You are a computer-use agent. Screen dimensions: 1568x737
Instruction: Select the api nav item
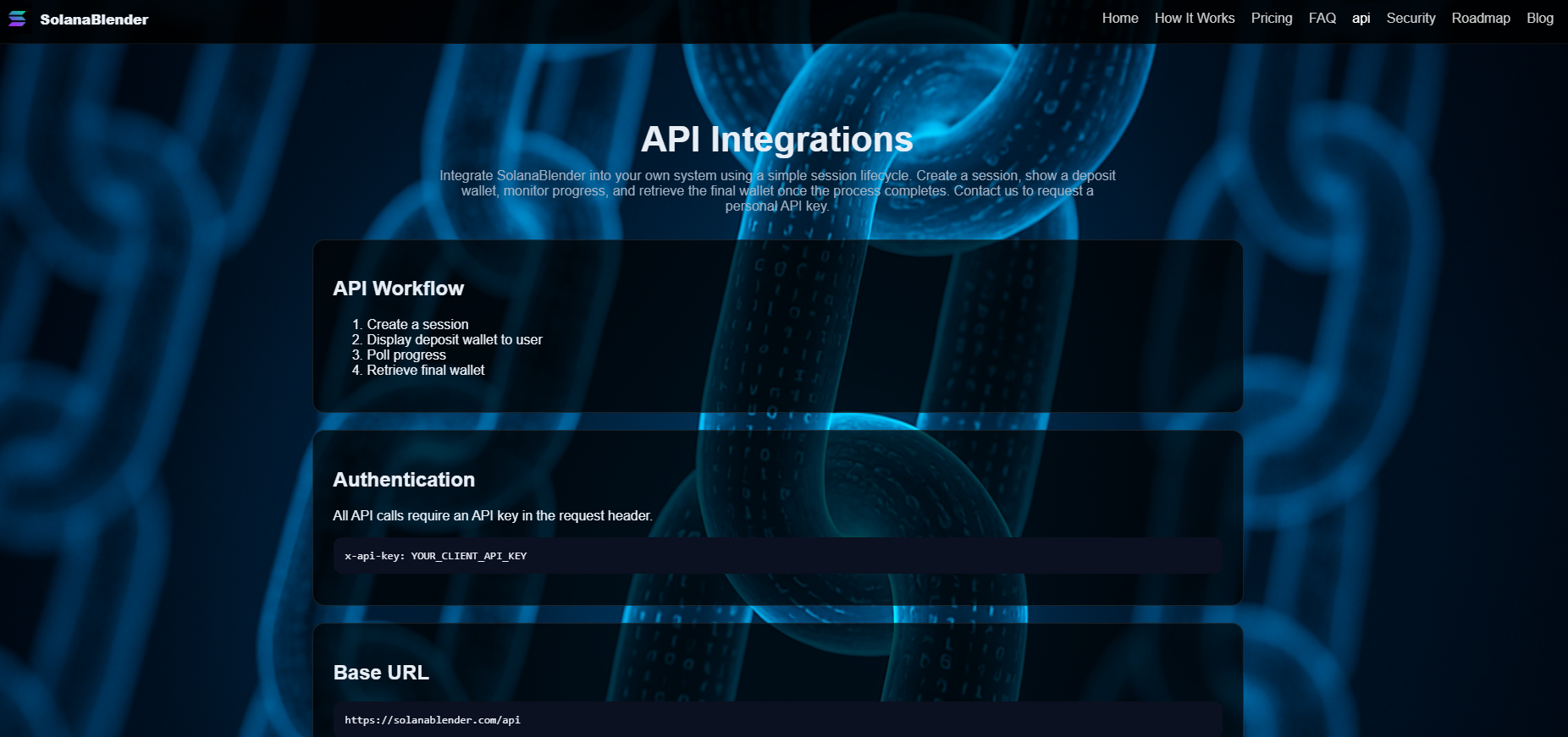point(1361,18)
